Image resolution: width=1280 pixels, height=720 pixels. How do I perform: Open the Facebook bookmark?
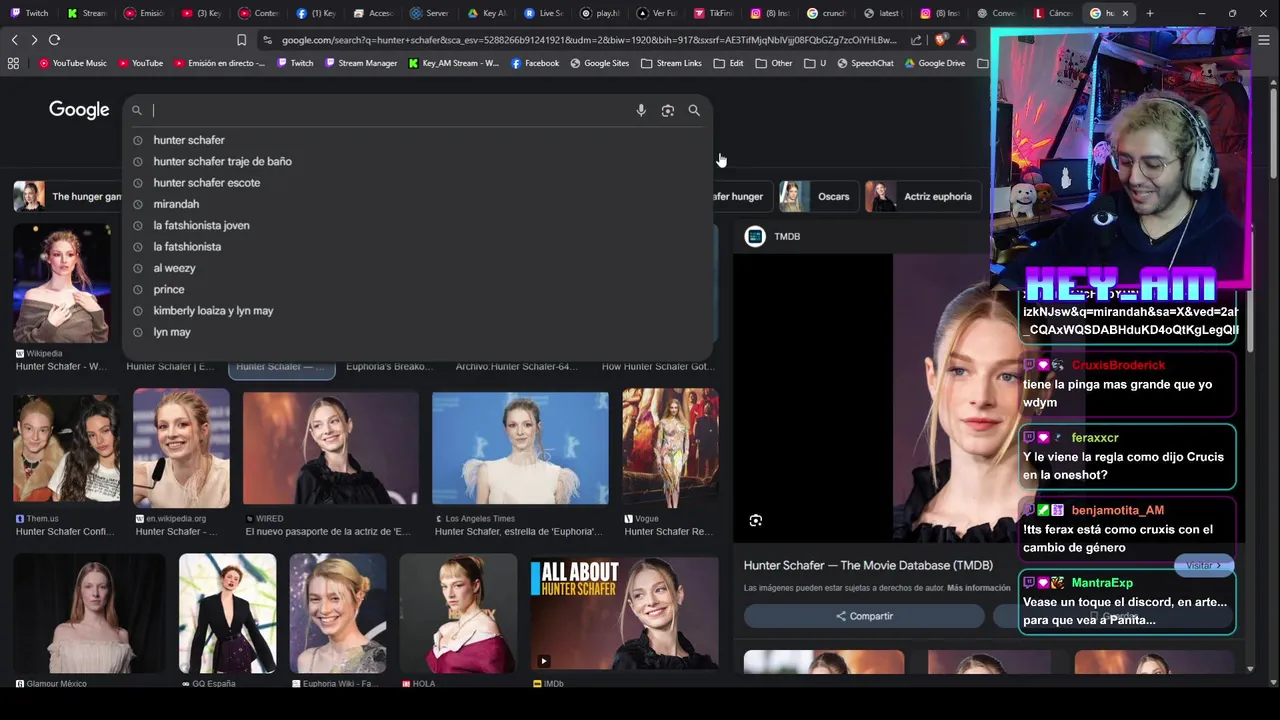535,63
